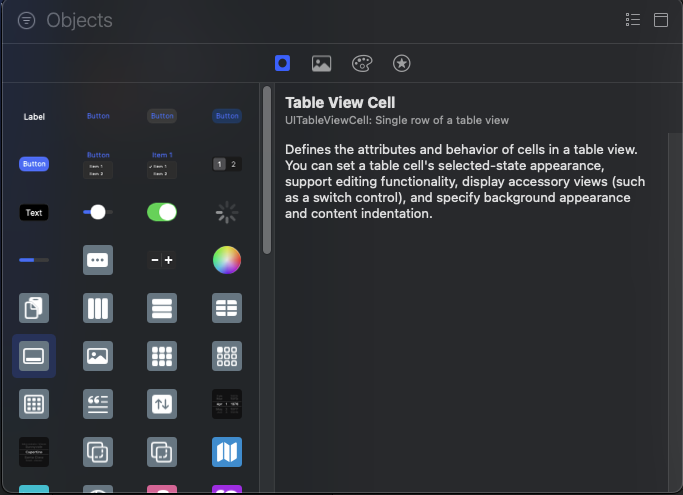This screenshot has height=495, width=683.
Task: Select the Collection View Cell outlined grid icon
Action: [227, 356]
